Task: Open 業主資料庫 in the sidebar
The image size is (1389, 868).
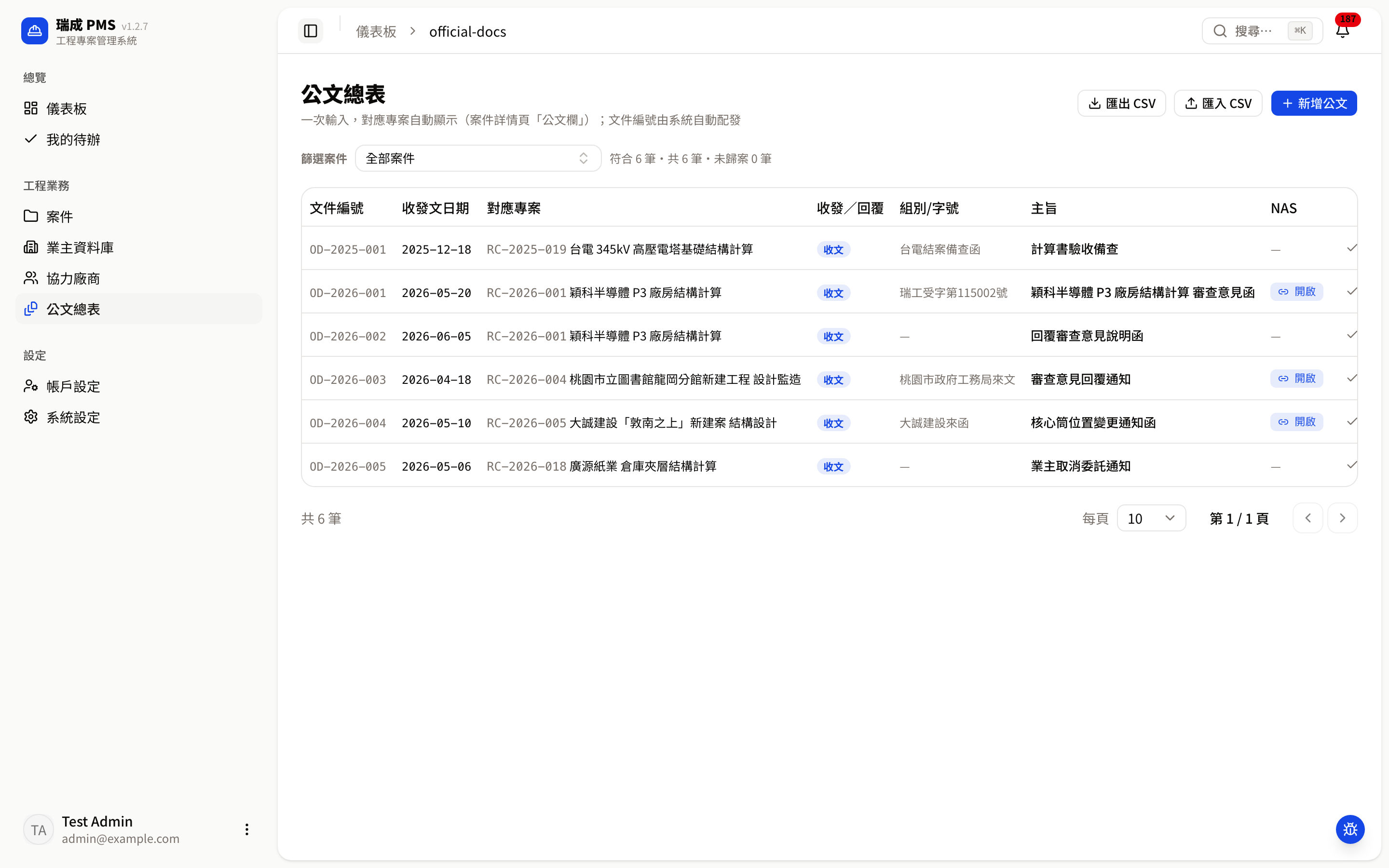Action: tap(139, 247)
